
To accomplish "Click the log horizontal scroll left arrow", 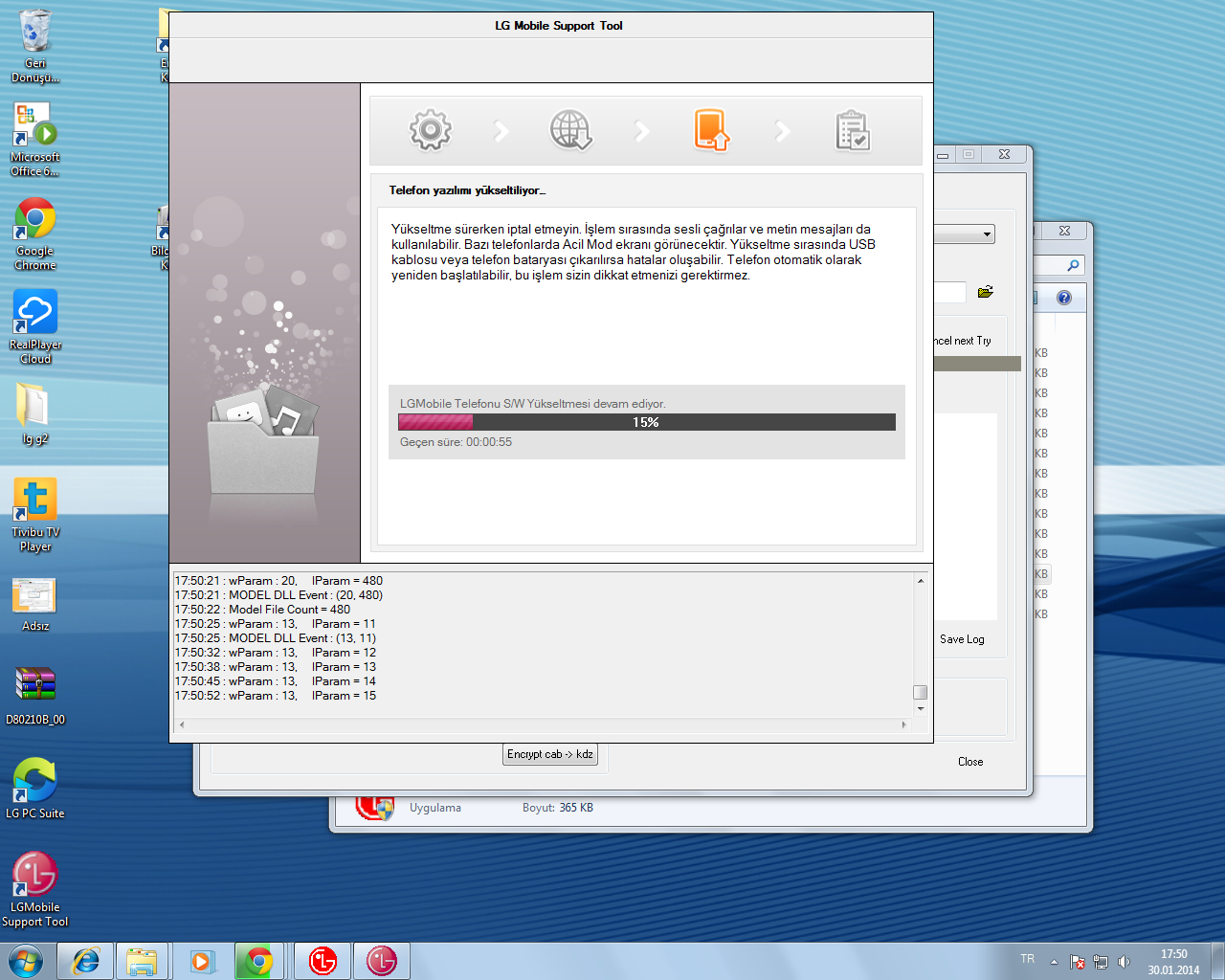I will click(x=182, y=724).
